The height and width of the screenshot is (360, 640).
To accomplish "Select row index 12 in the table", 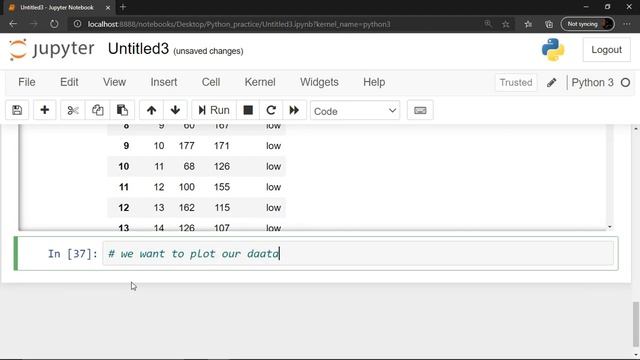I will (x=124, y=208).
